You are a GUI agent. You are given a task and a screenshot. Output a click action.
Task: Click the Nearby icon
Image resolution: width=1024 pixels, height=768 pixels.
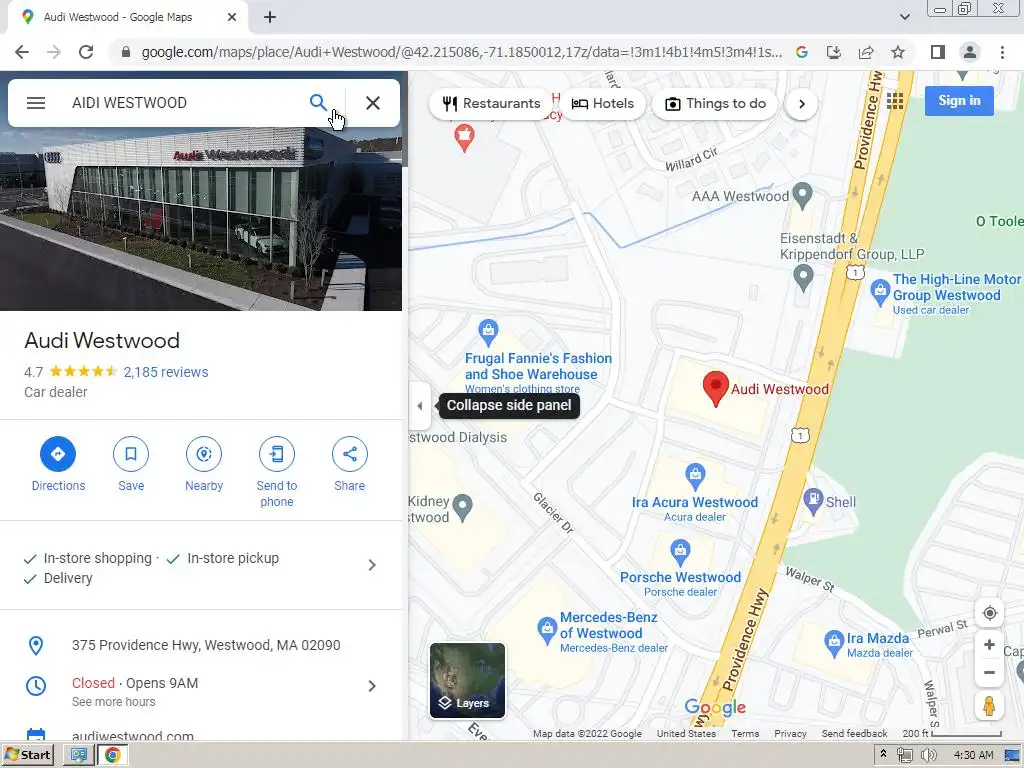(x=204, y=454)
